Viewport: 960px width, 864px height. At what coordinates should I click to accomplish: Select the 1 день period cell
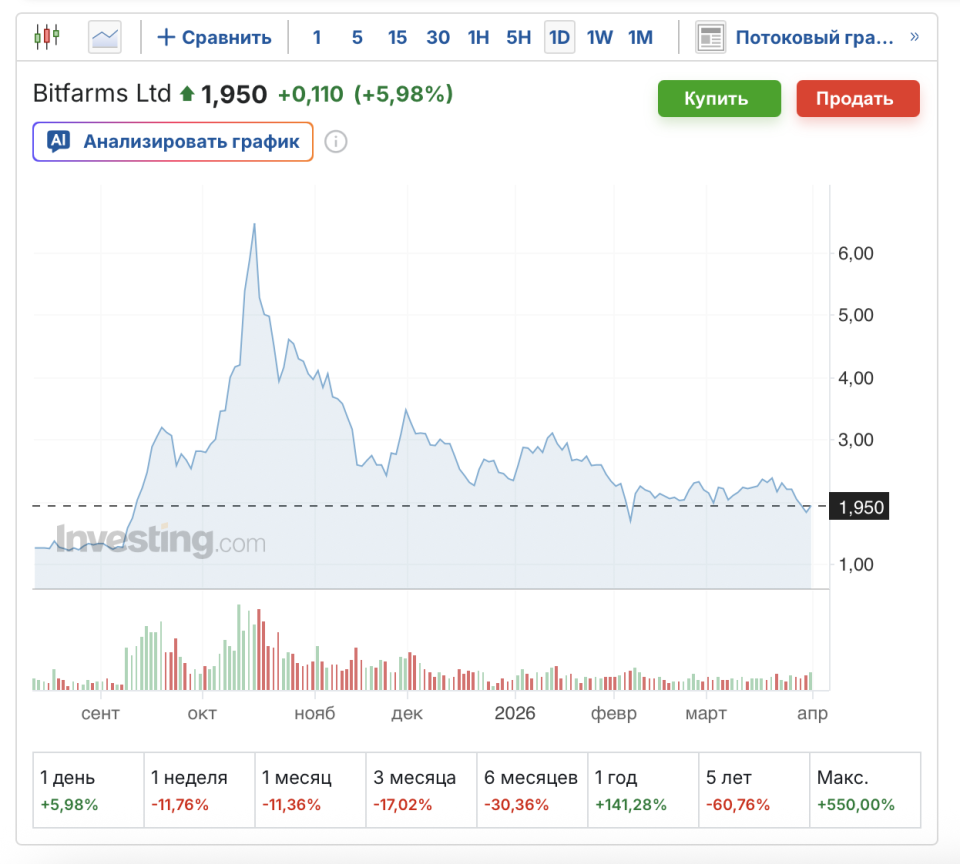tap(88, 790)
